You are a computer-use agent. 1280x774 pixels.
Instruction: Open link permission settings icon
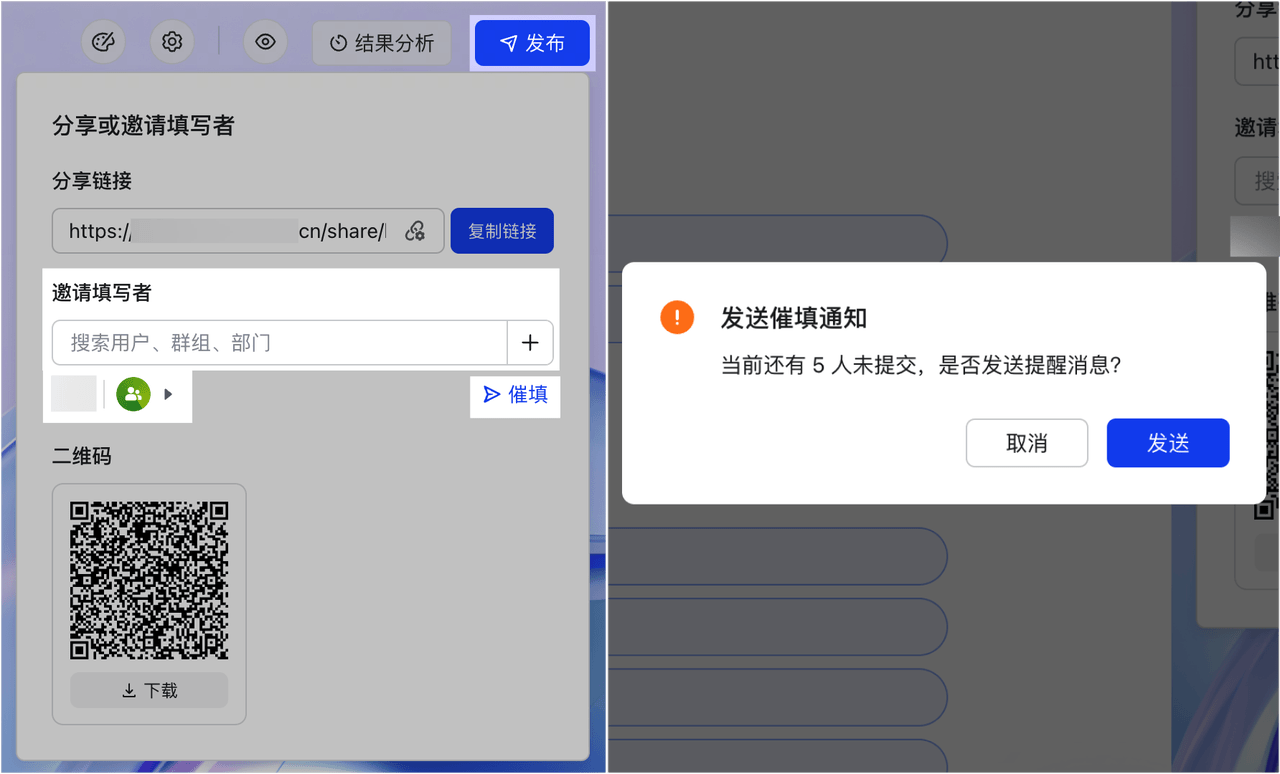click(x=415, y=231)
